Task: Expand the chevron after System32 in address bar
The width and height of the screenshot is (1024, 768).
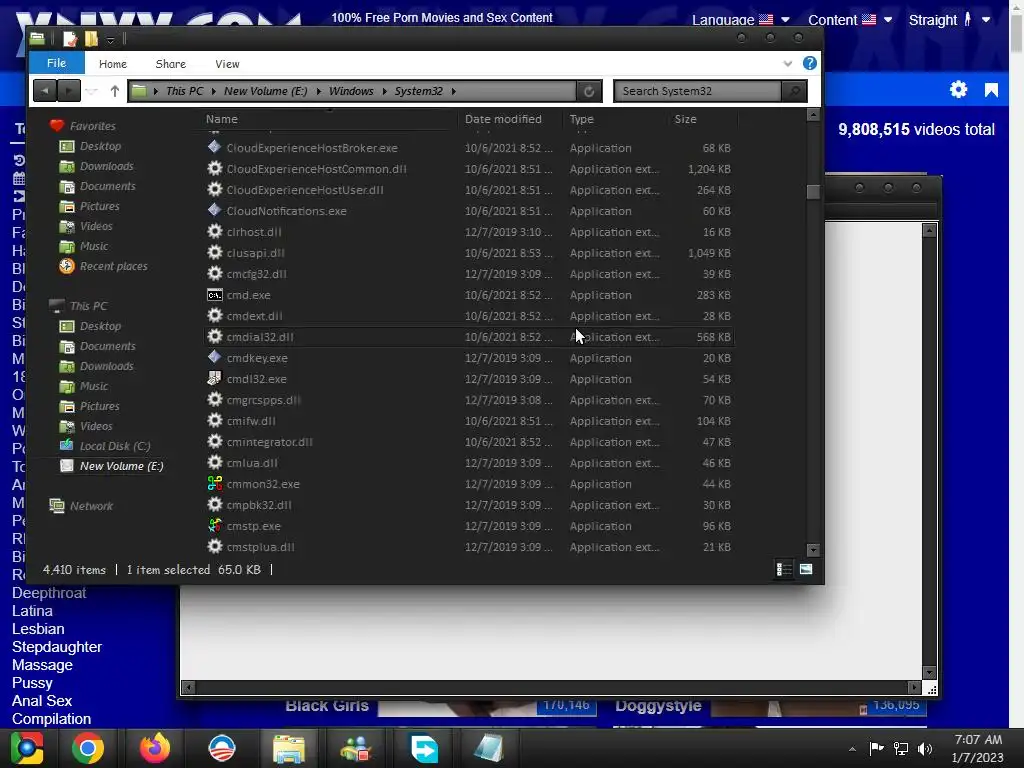Action: click(453, 91)
